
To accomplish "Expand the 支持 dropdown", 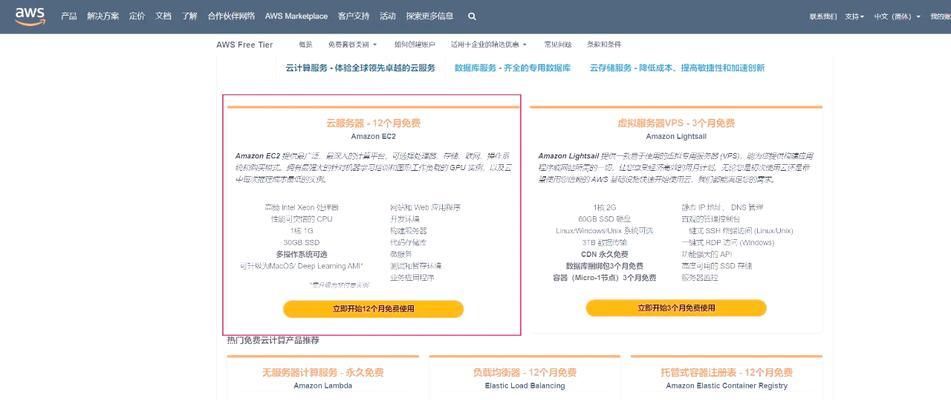I will click(x=854, y=17).
